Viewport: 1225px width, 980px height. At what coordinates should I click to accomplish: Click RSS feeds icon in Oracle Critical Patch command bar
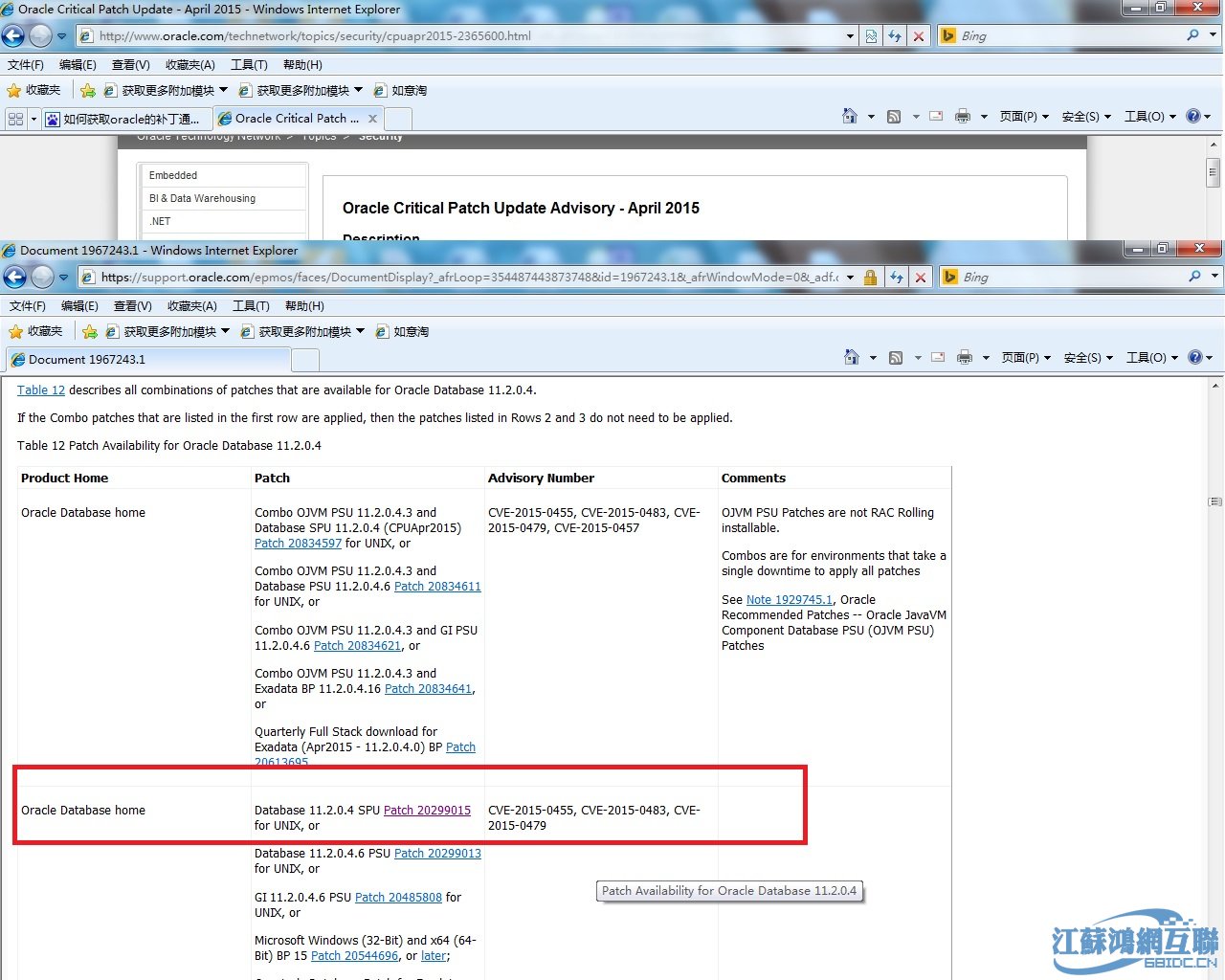tap(894, 117)
